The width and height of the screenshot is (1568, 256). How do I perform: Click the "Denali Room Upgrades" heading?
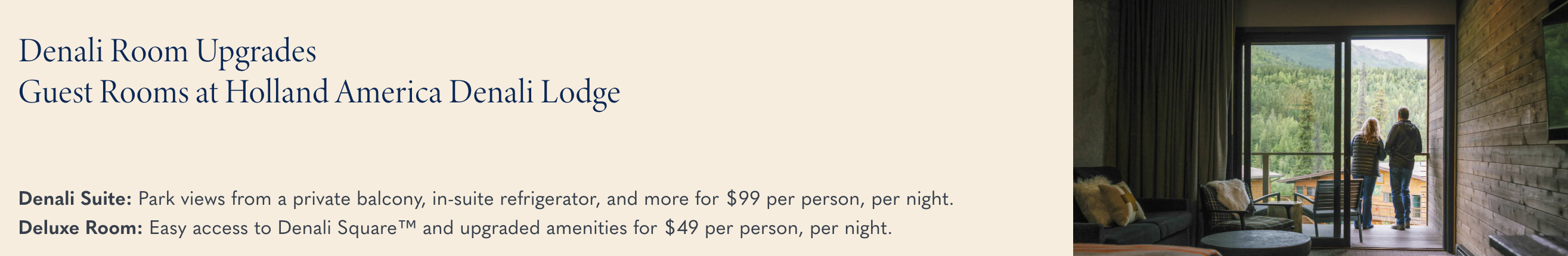168,51
